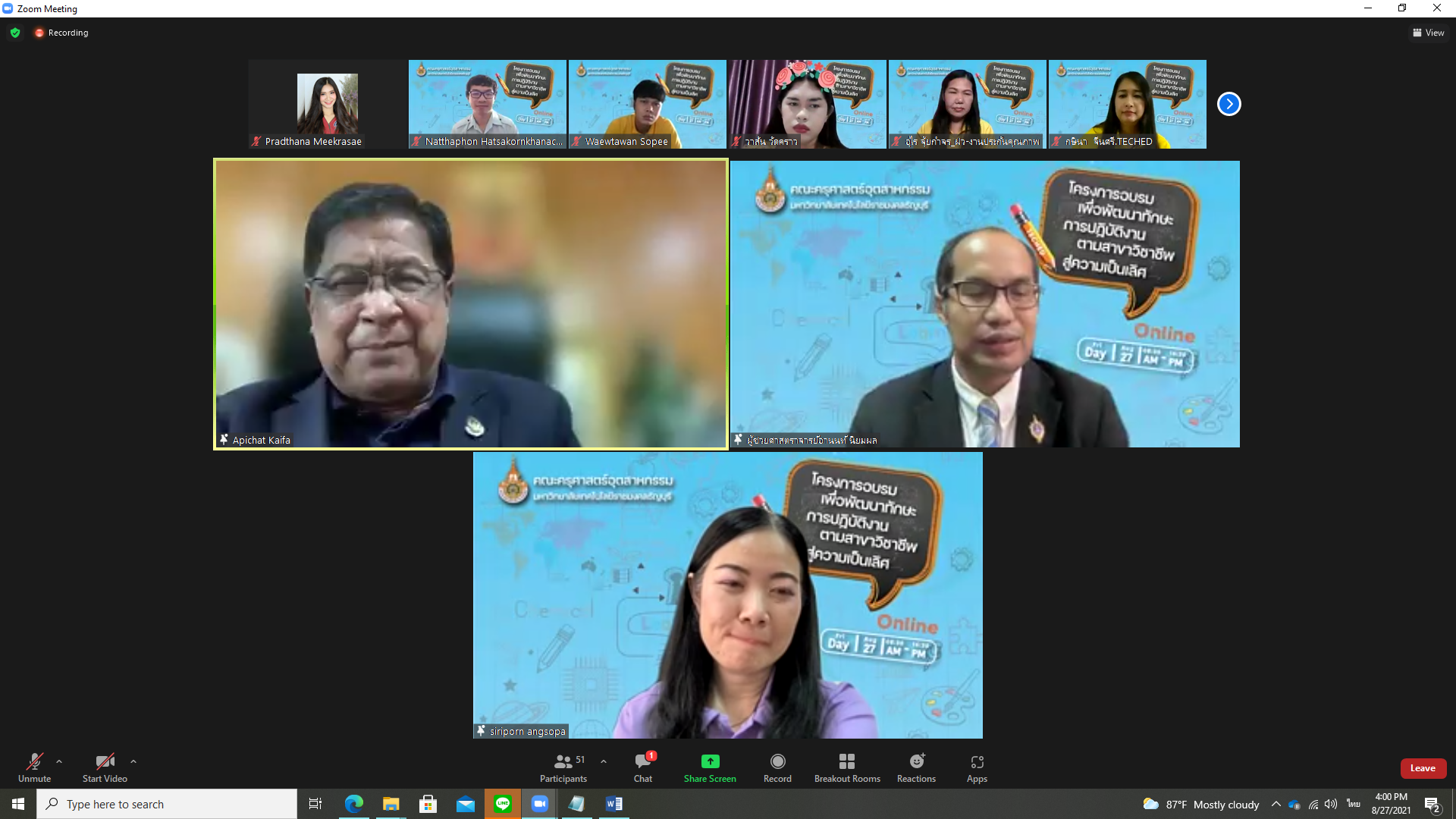Click the taskbar search box
Viewport: 1456px width, 819px height.
coord(167,804)
